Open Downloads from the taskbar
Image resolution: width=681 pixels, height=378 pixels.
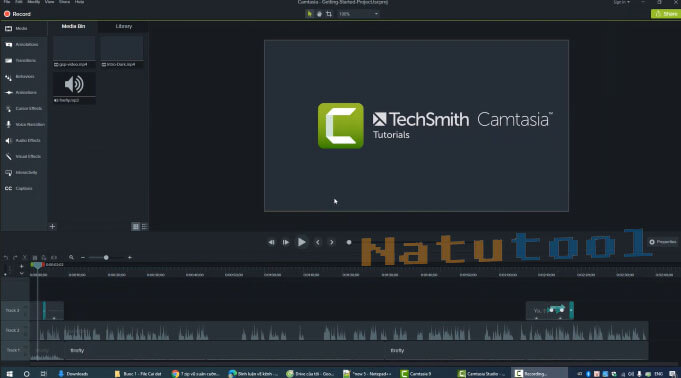pos(73,374)
